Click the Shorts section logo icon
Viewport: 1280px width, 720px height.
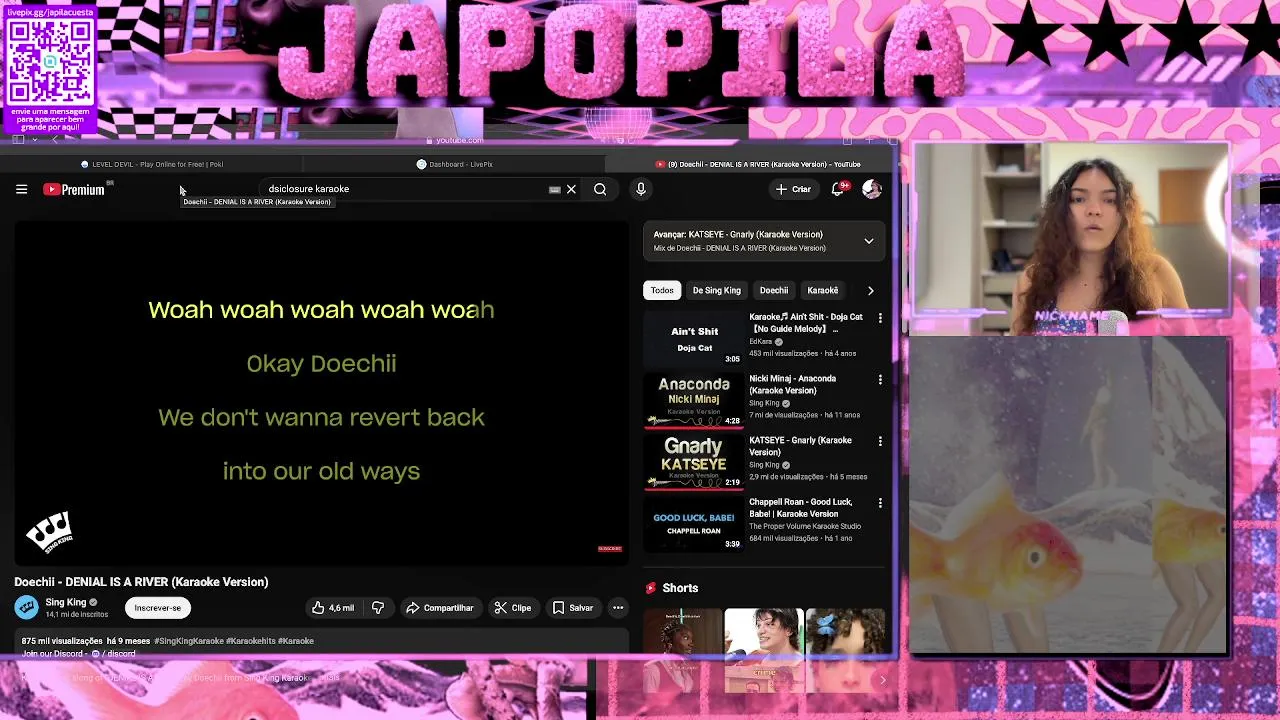click(x=651, y=588)
